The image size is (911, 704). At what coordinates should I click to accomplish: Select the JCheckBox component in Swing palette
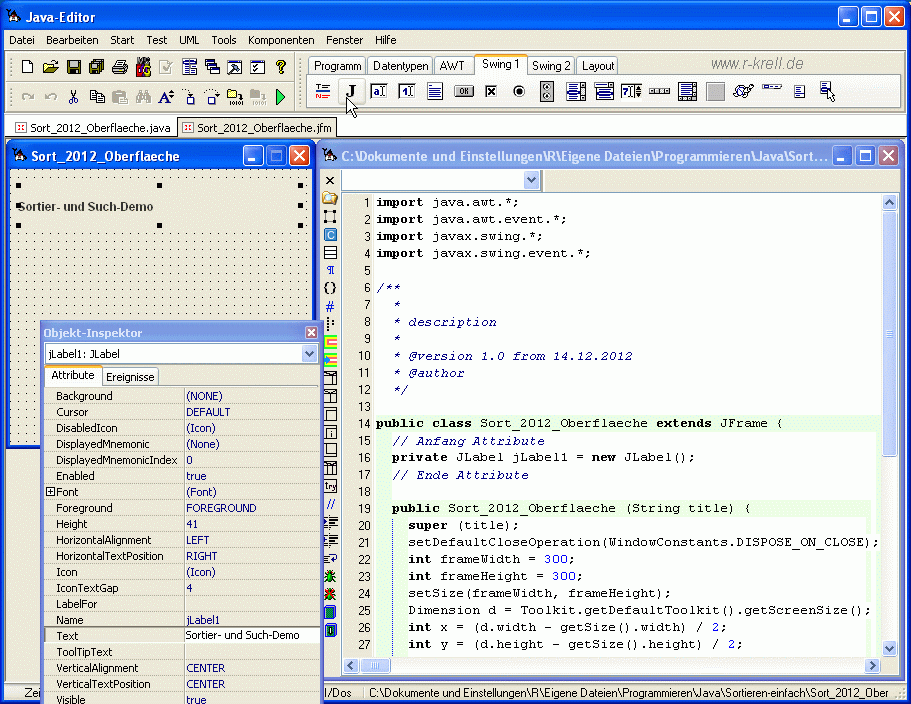(491, 92)
